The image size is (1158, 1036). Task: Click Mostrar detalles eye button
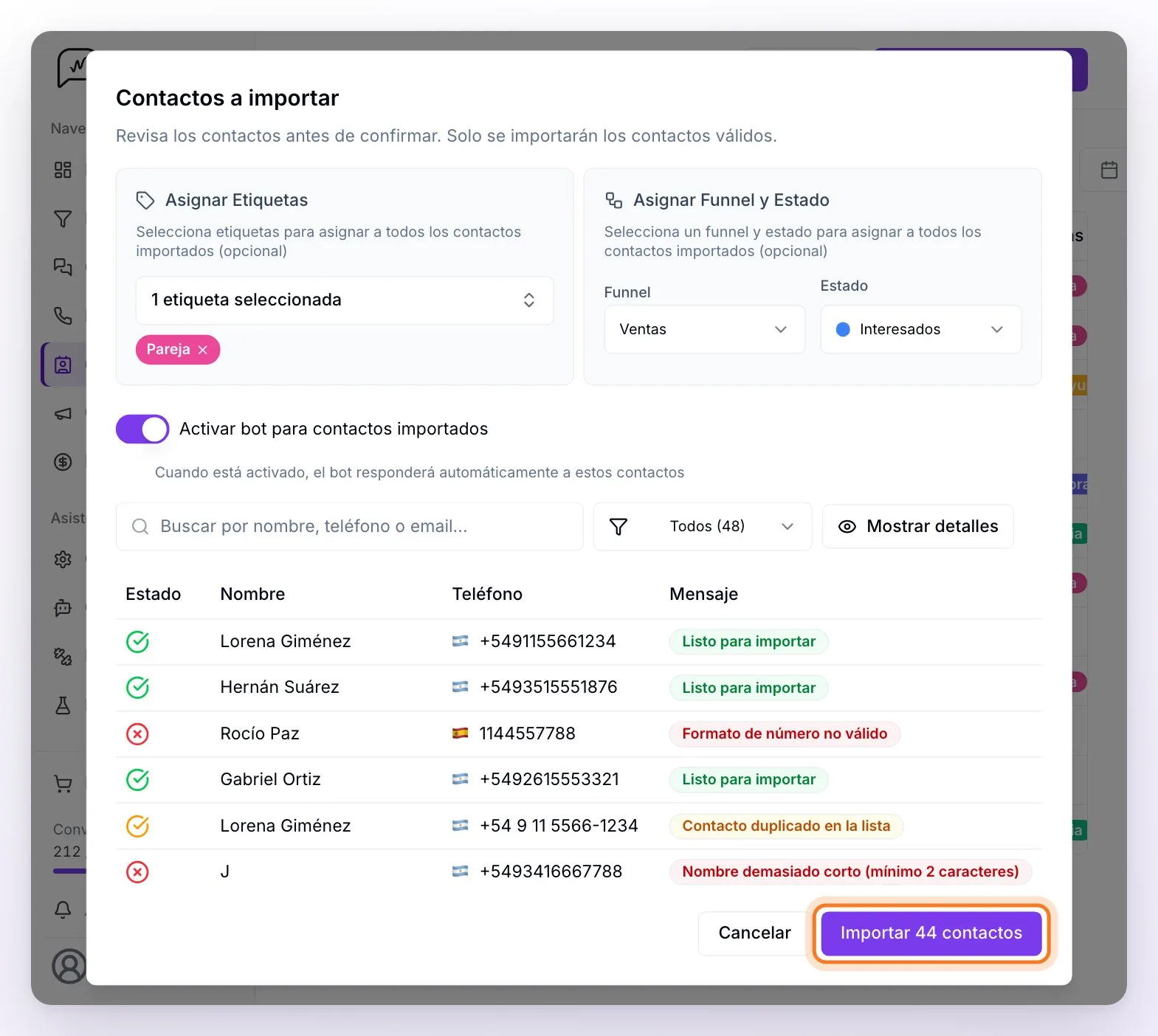[x=917, y=526]
